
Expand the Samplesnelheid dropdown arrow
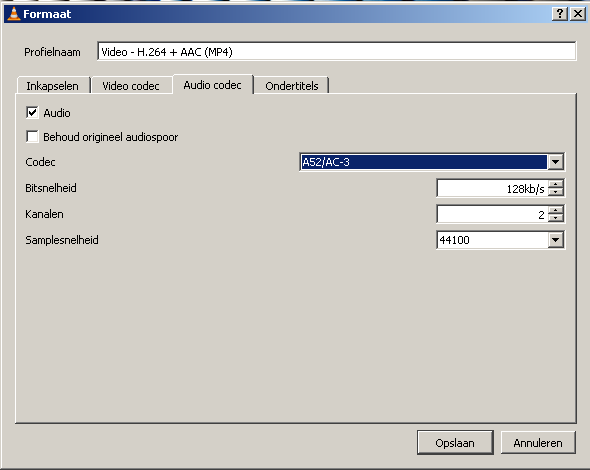point(555,240)
